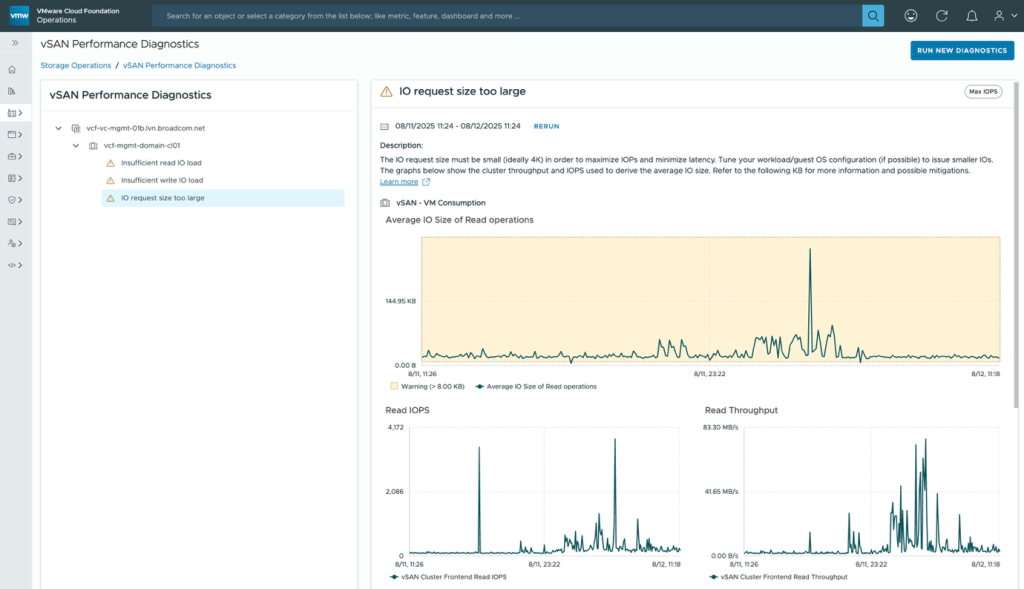Image resolution: width=1024 pixels, height=589 pixels.
Task: Open the notifications bell
Action: click(x=971, y=16)
